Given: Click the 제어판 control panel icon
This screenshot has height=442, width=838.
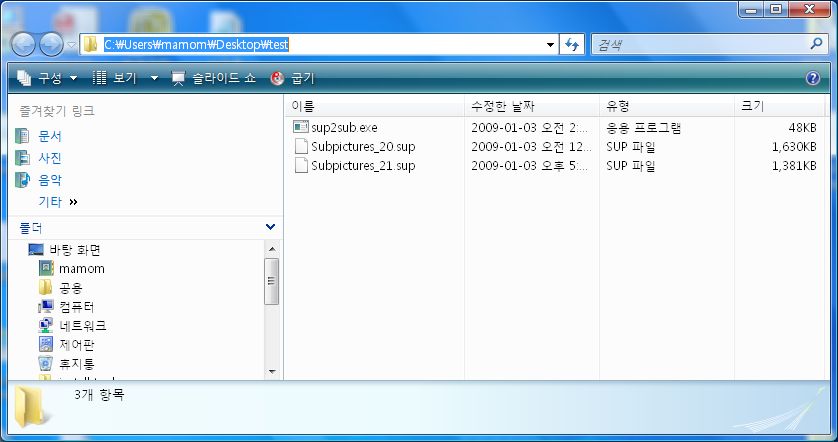Looking at the screenshot, I should 46,345.
